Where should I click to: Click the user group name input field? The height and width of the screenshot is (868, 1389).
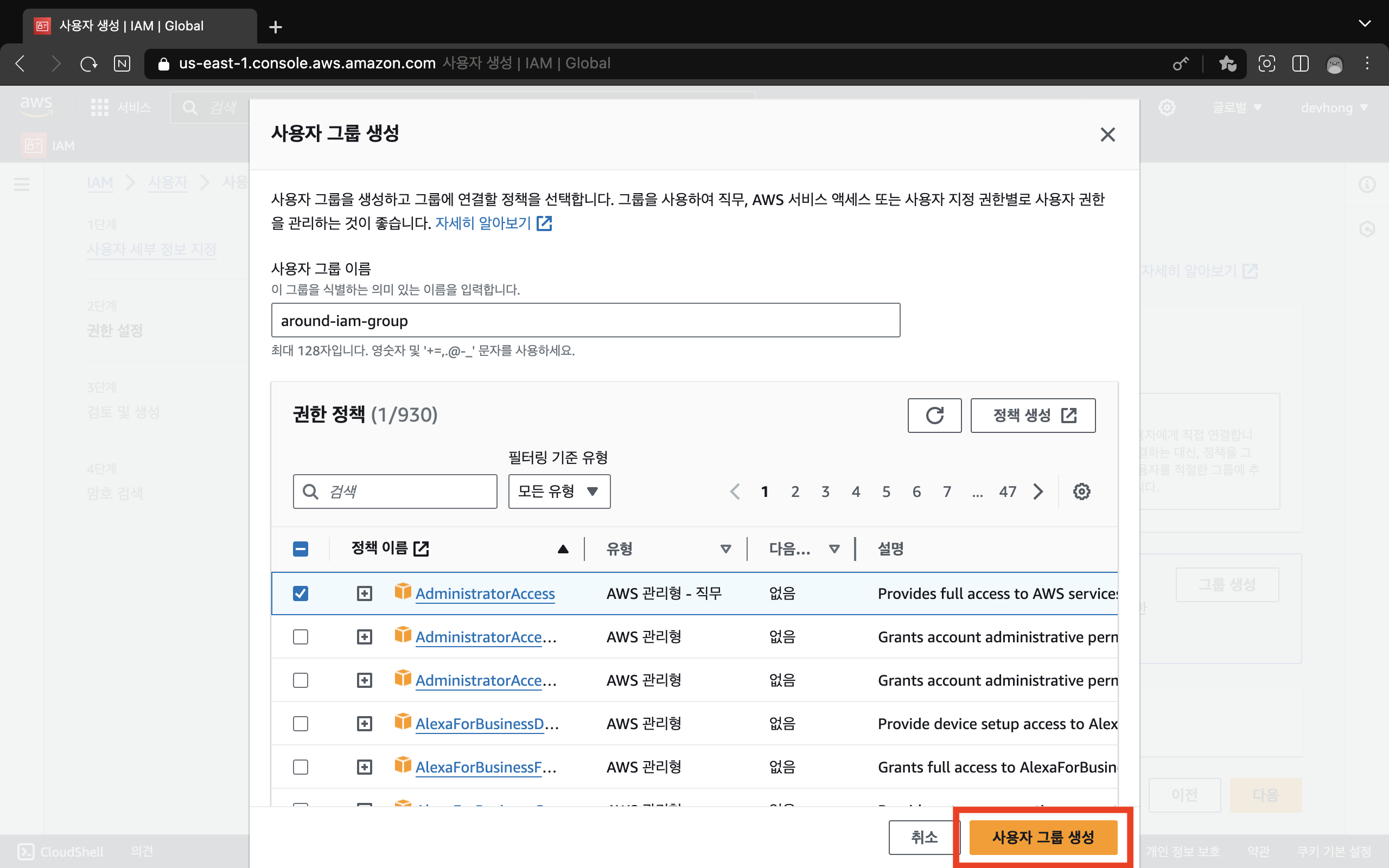pos(585,320)
